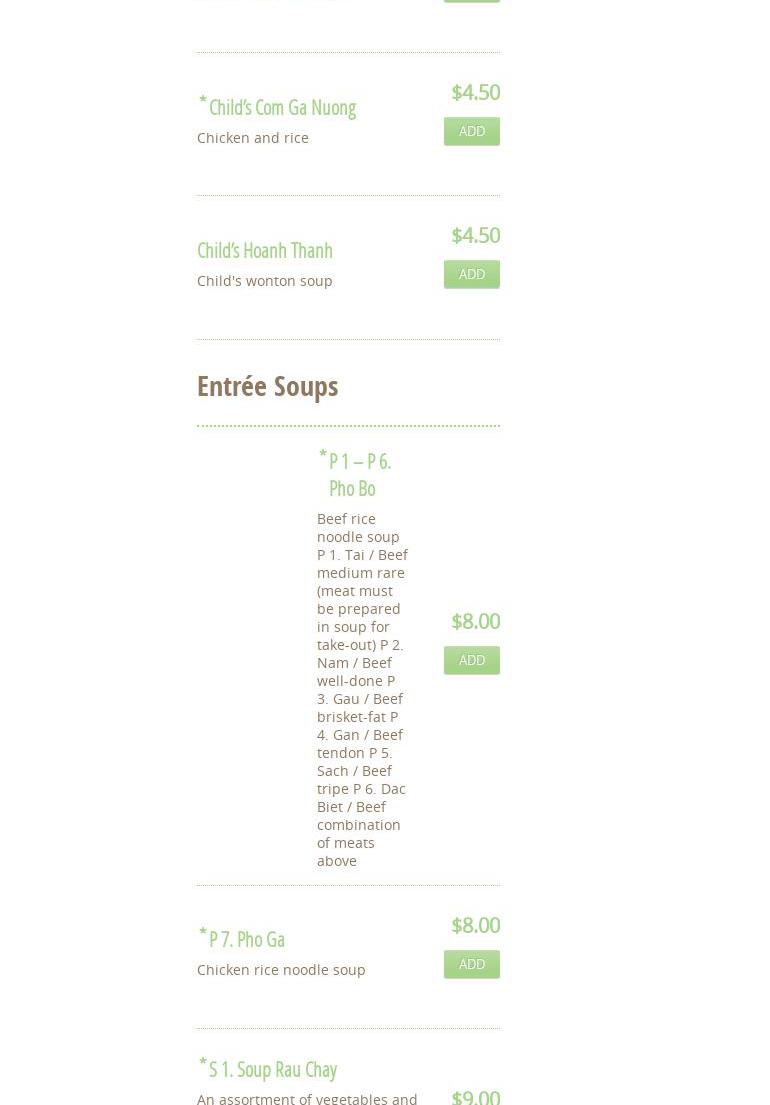Select S 1. Soup Rau Chay title
The width and height of the screenshot is (770, 1105).
pos(273,1070)
